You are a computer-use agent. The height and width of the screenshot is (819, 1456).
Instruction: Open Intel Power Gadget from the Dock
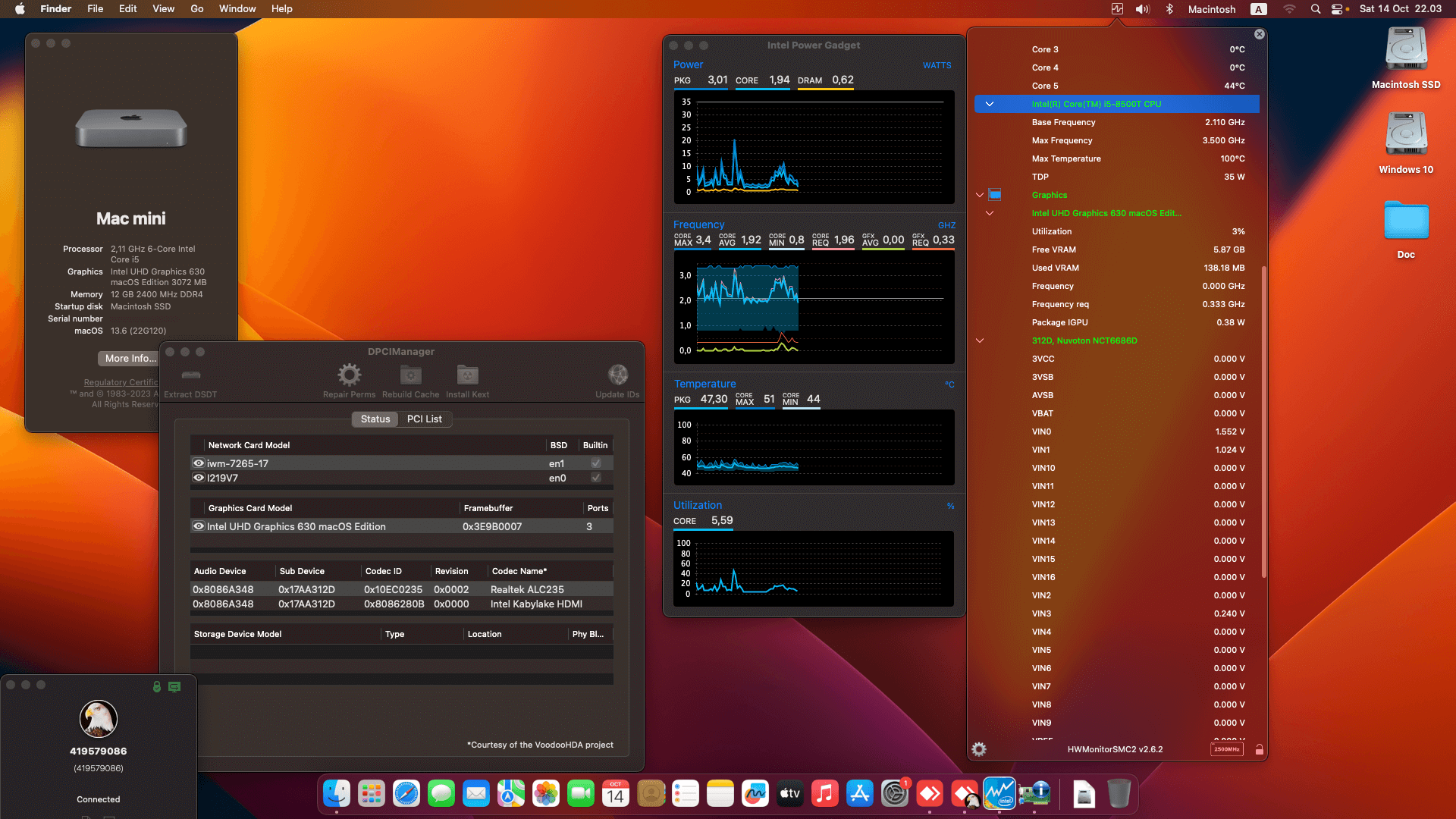[999, 793]
